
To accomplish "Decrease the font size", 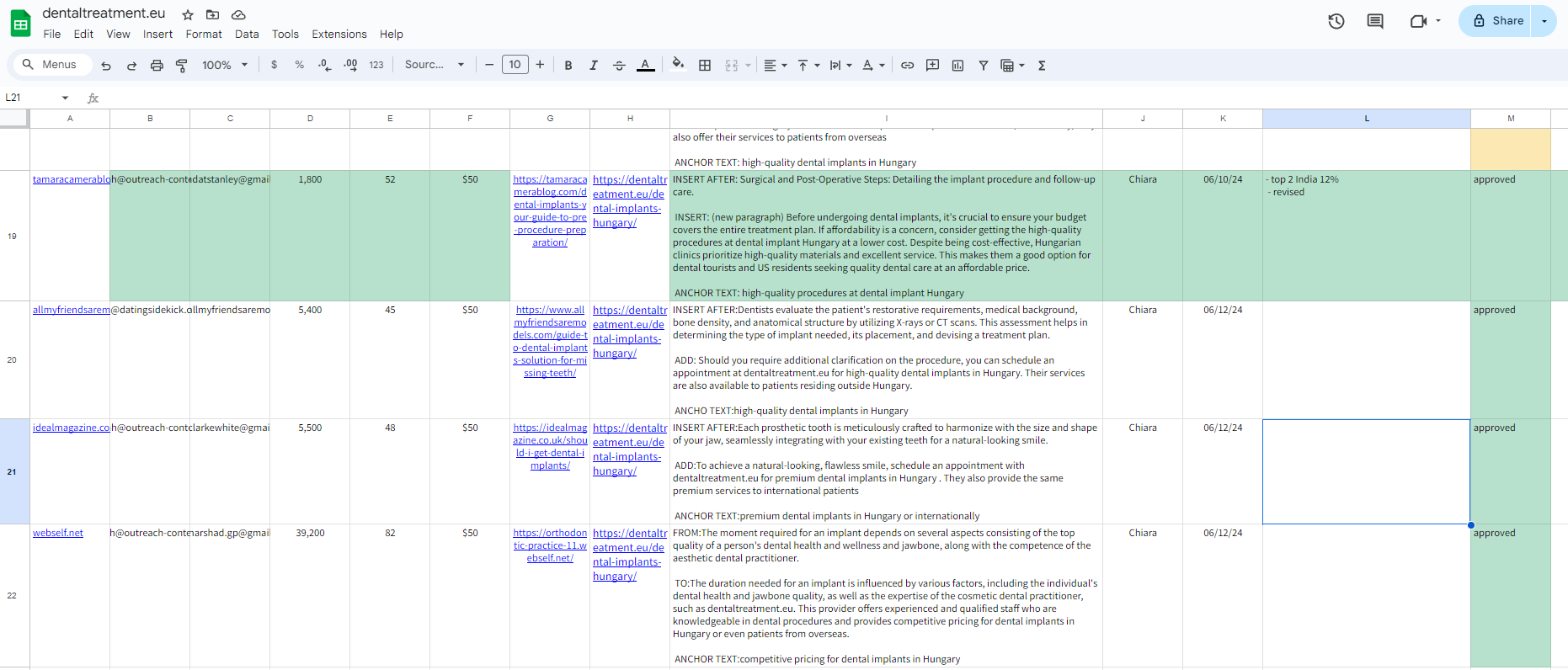I will 489,65.
